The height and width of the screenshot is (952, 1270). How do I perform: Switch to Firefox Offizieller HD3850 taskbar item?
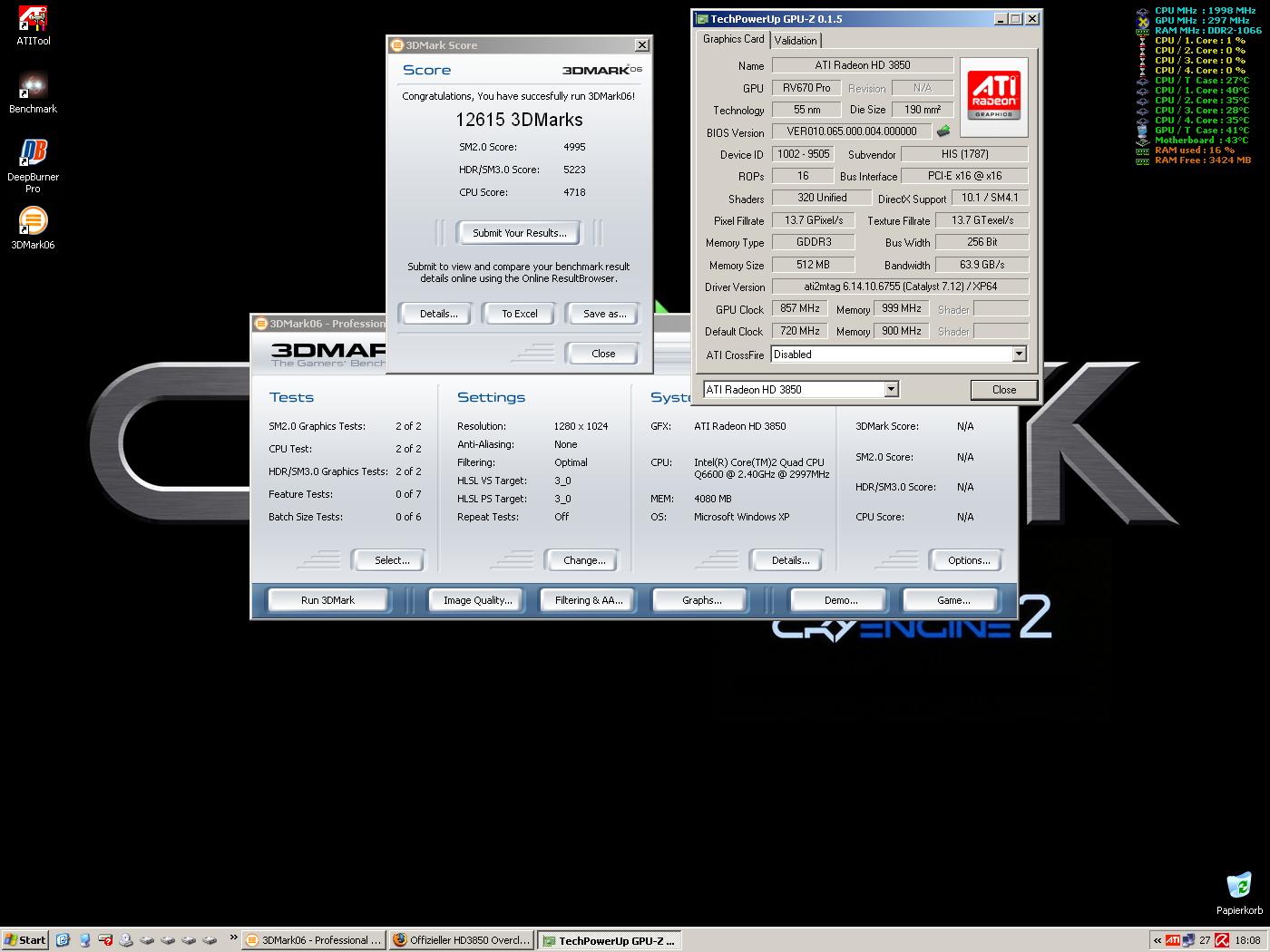tap(462, 940)
